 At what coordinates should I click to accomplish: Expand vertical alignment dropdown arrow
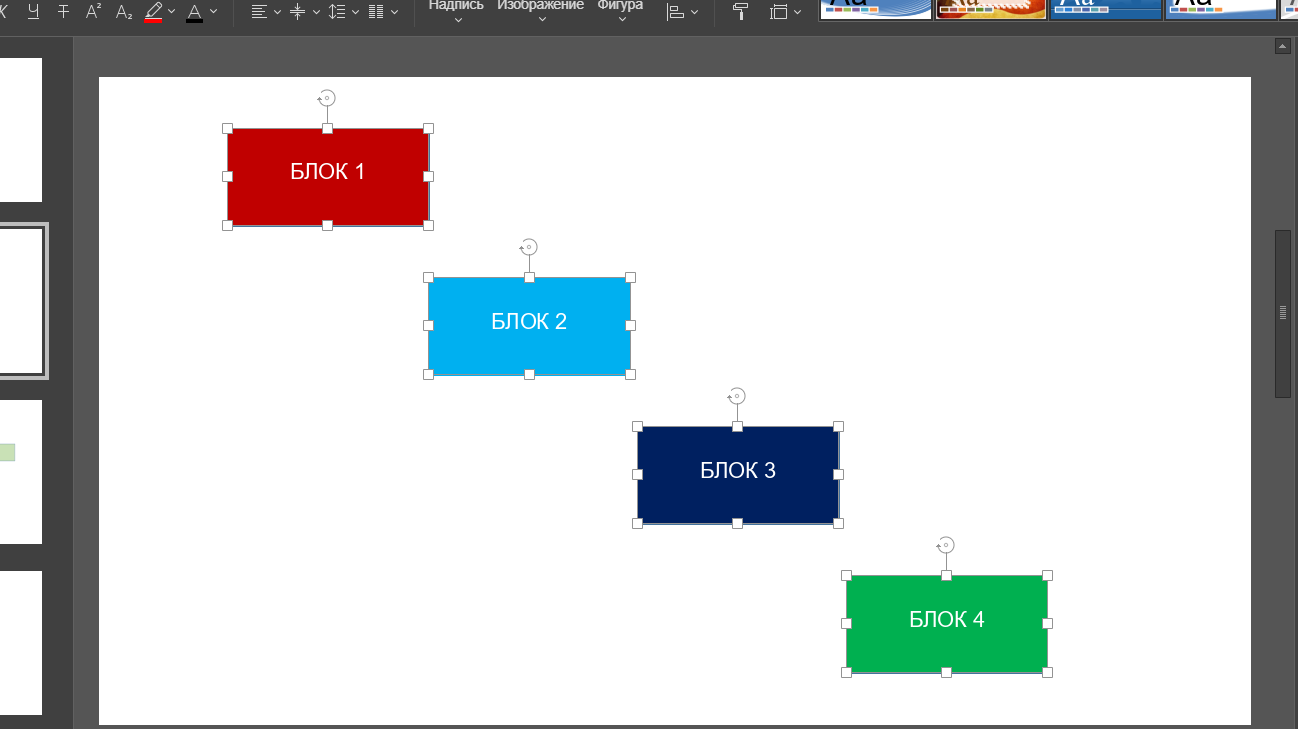[316, 12]
